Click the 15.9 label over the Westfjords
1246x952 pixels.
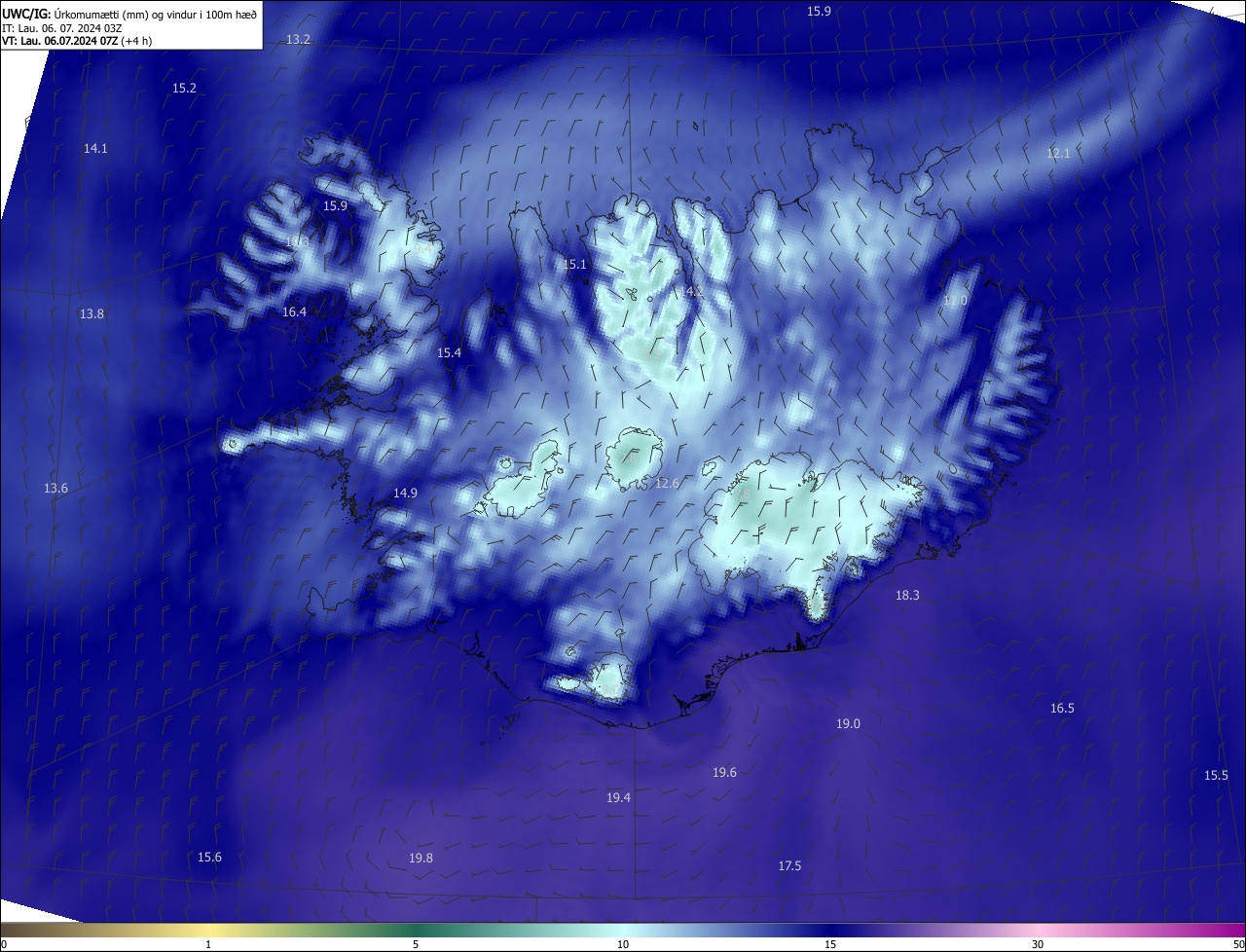point(335,206)
